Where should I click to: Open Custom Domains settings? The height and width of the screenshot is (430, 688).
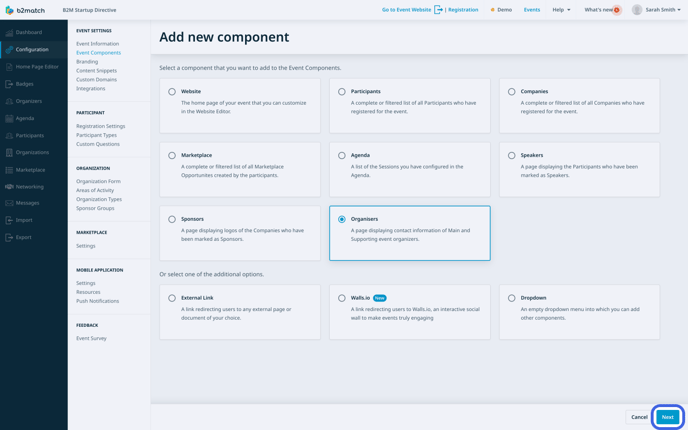click(97, 79)
